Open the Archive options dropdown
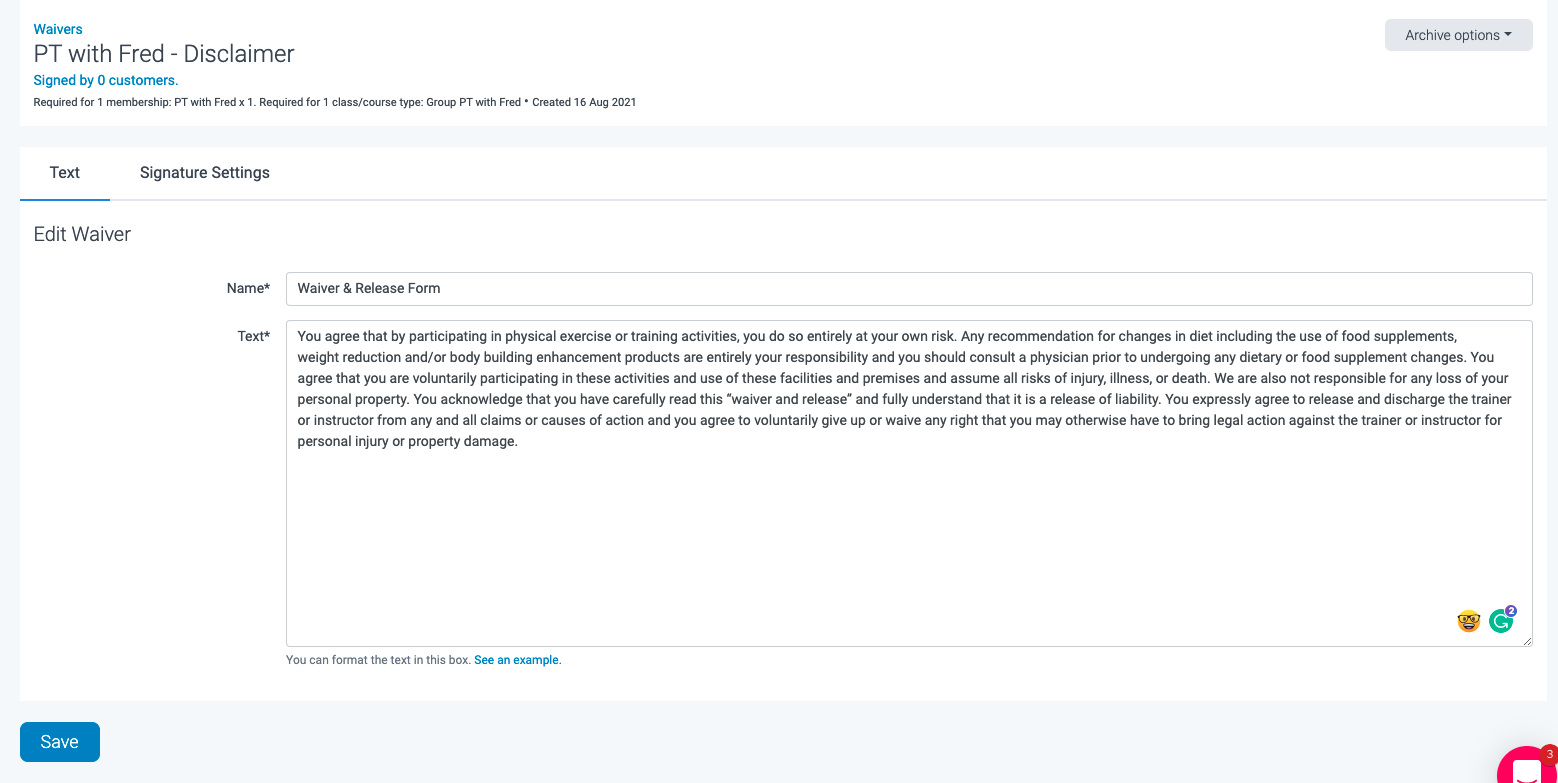 (1458, 34)
